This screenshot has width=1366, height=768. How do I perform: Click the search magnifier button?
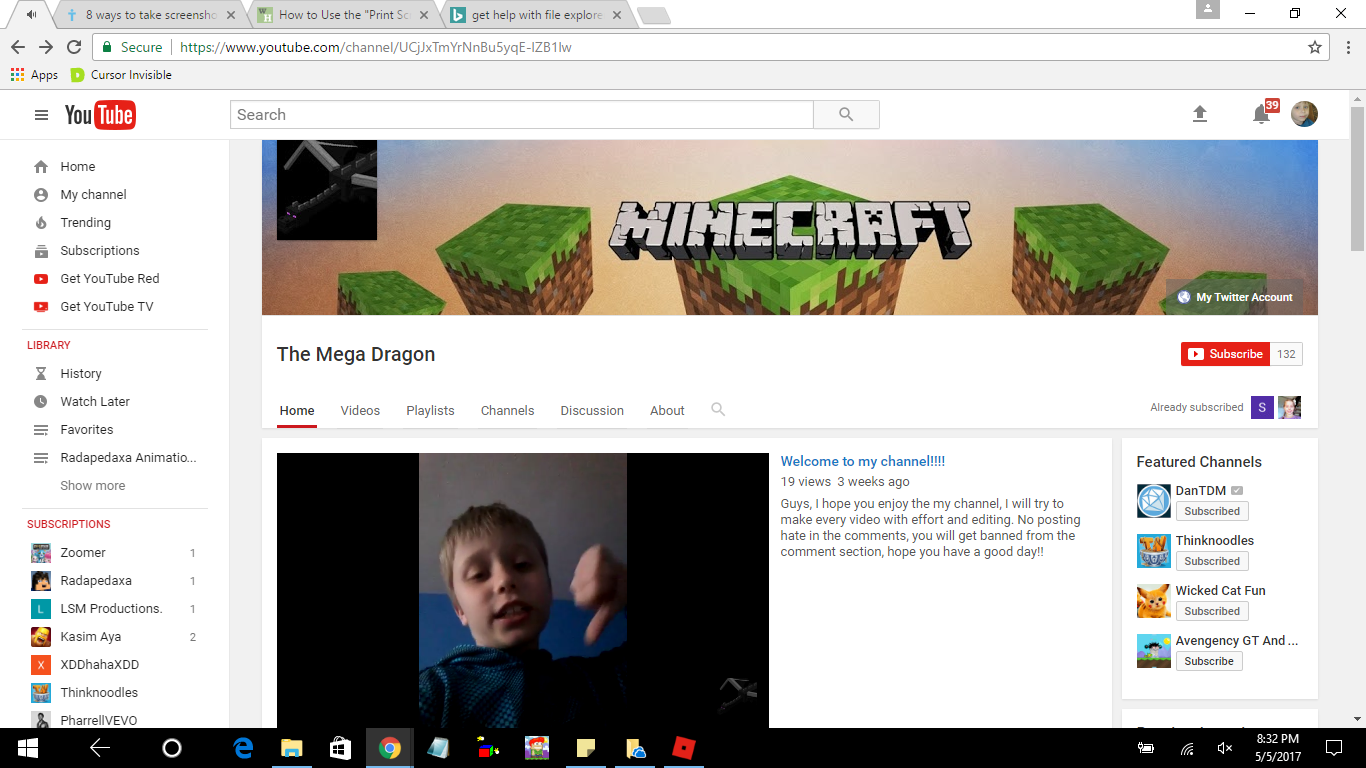coord(846,115)
